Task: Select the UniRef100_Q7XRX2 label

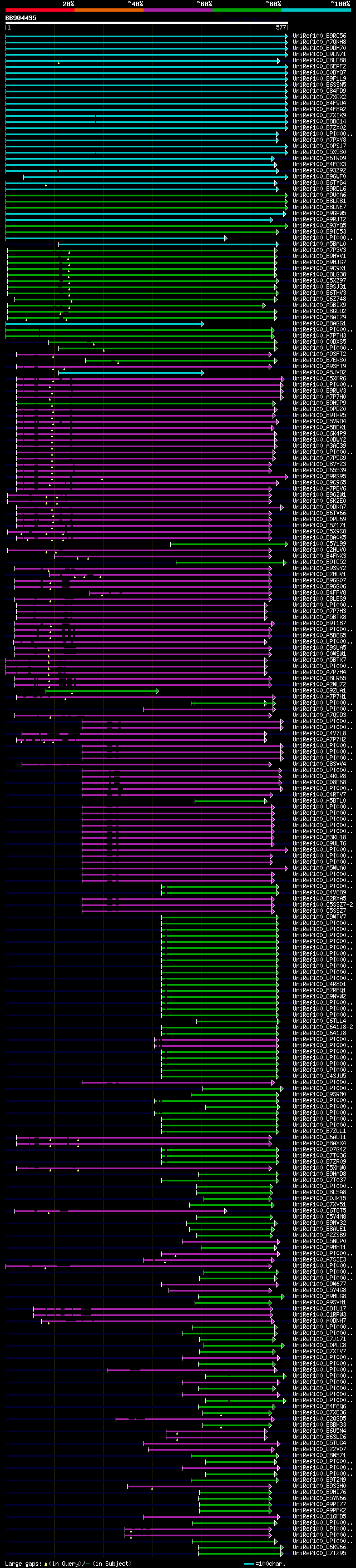Action: click(x=319, y=97)
